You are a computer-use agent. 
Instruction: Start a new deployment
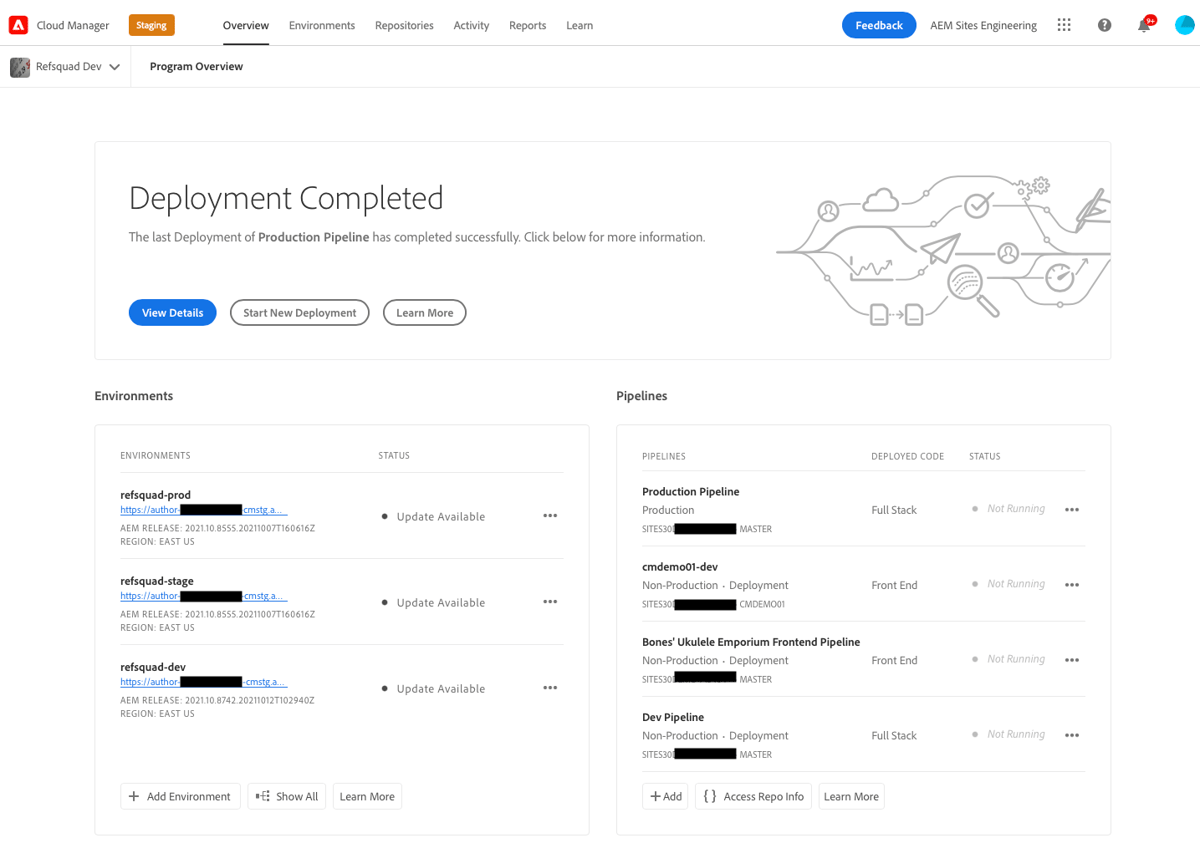[299, 312]
